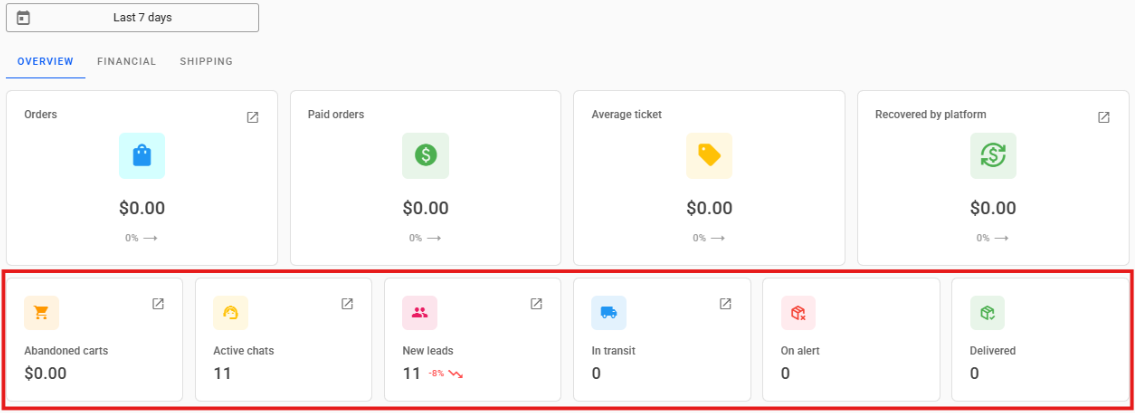Open Active chats external link icon
Image resolution: width=1135 pixels, height=413 pixels.
point(347,304)
